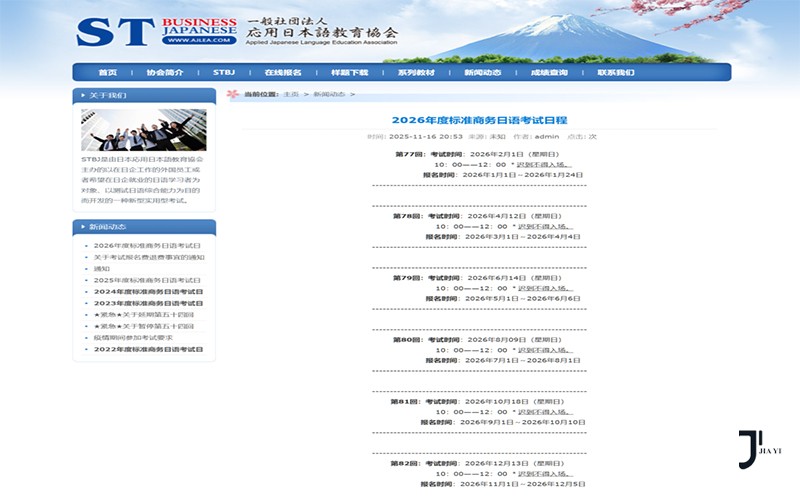Open sidebar link 2025年度标准商务日语考试日

tap(147, 280)
